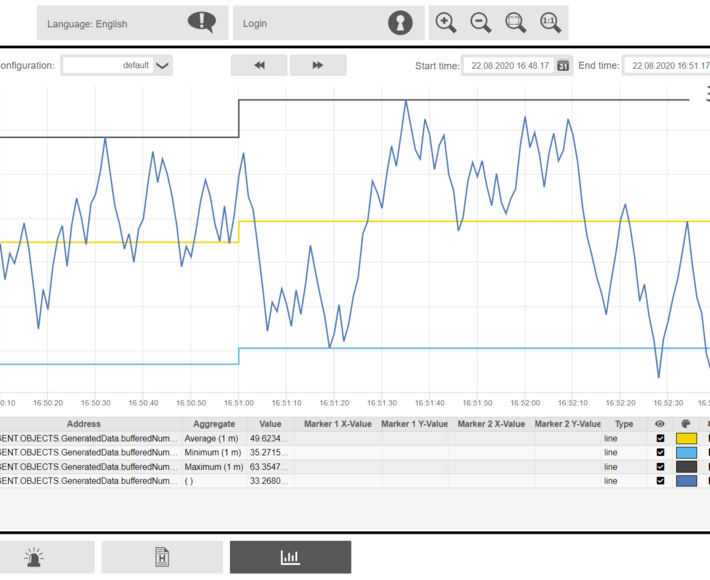
Task: Toggle visibility checkbox for Maximum (1 m) row
Action: click(660, 466)
